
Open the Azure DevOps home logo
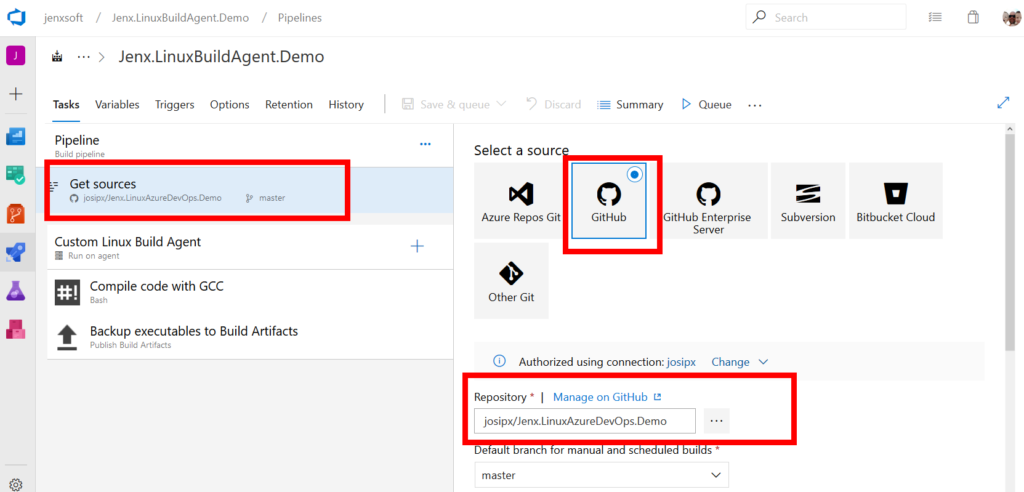click(16, 18)
